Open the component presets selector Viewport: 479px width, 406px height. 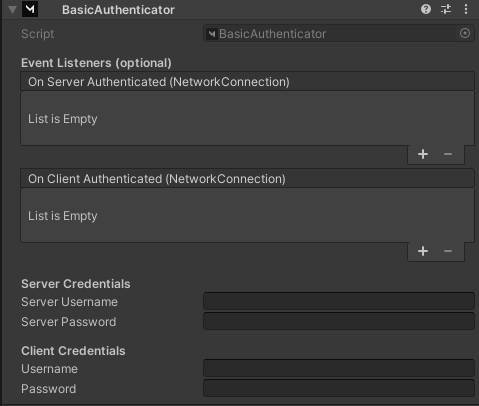[x=446, y=9]
